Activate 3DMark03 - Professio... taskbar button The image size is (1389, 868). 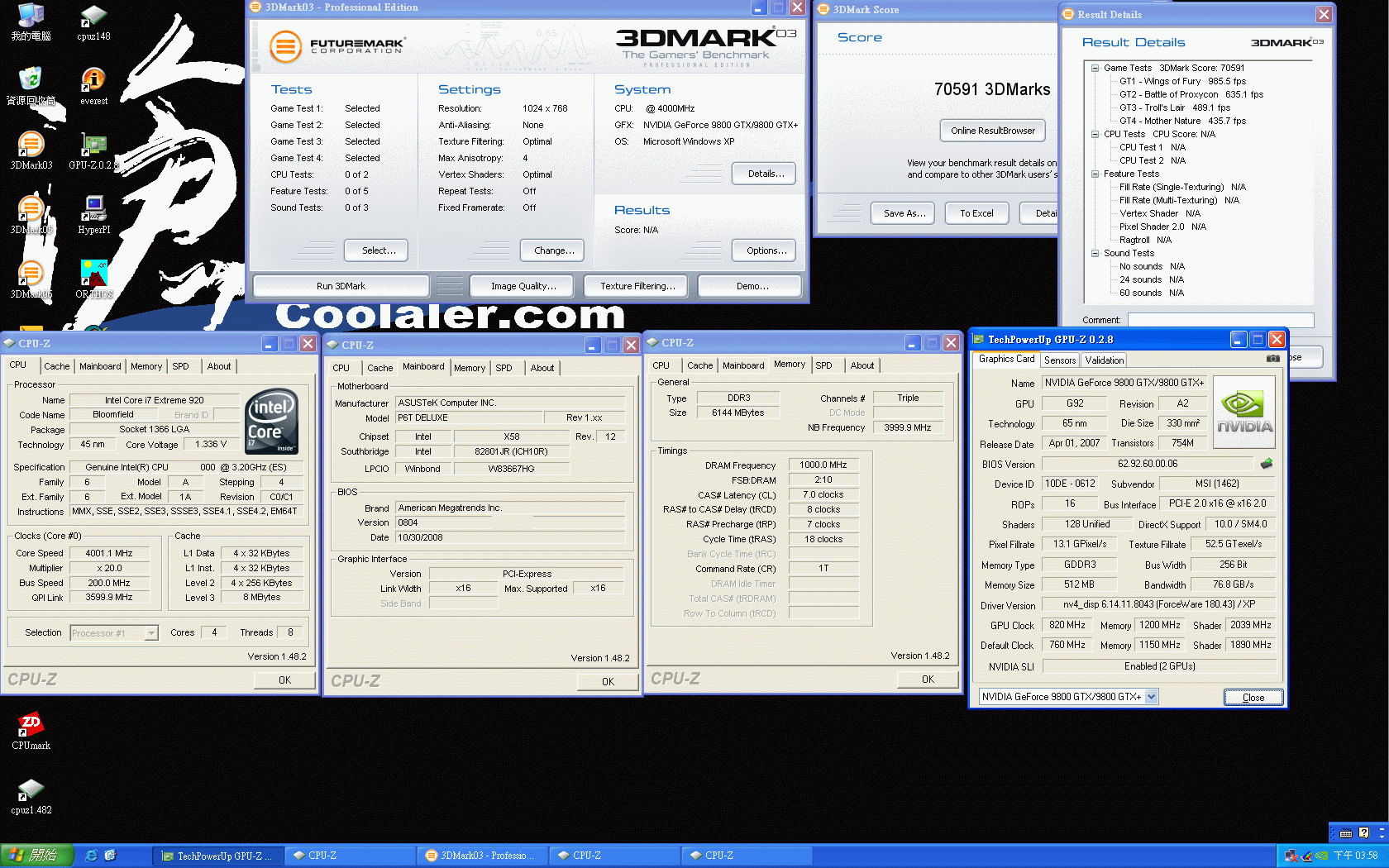tap(483, 856)
